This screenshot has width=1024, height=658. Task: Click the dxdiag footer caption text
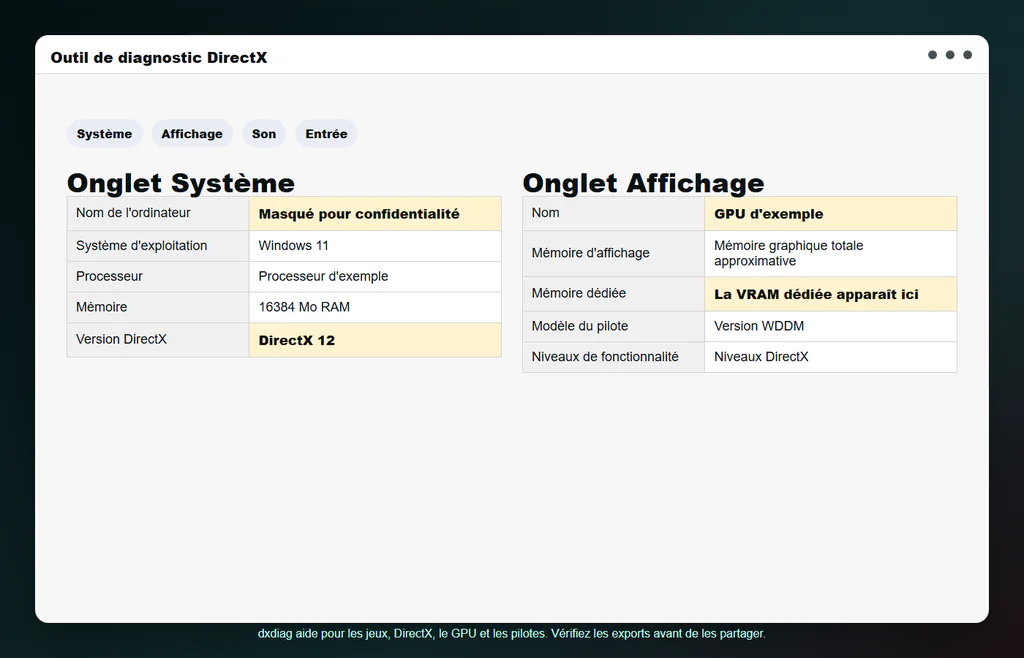coord(511,634)
